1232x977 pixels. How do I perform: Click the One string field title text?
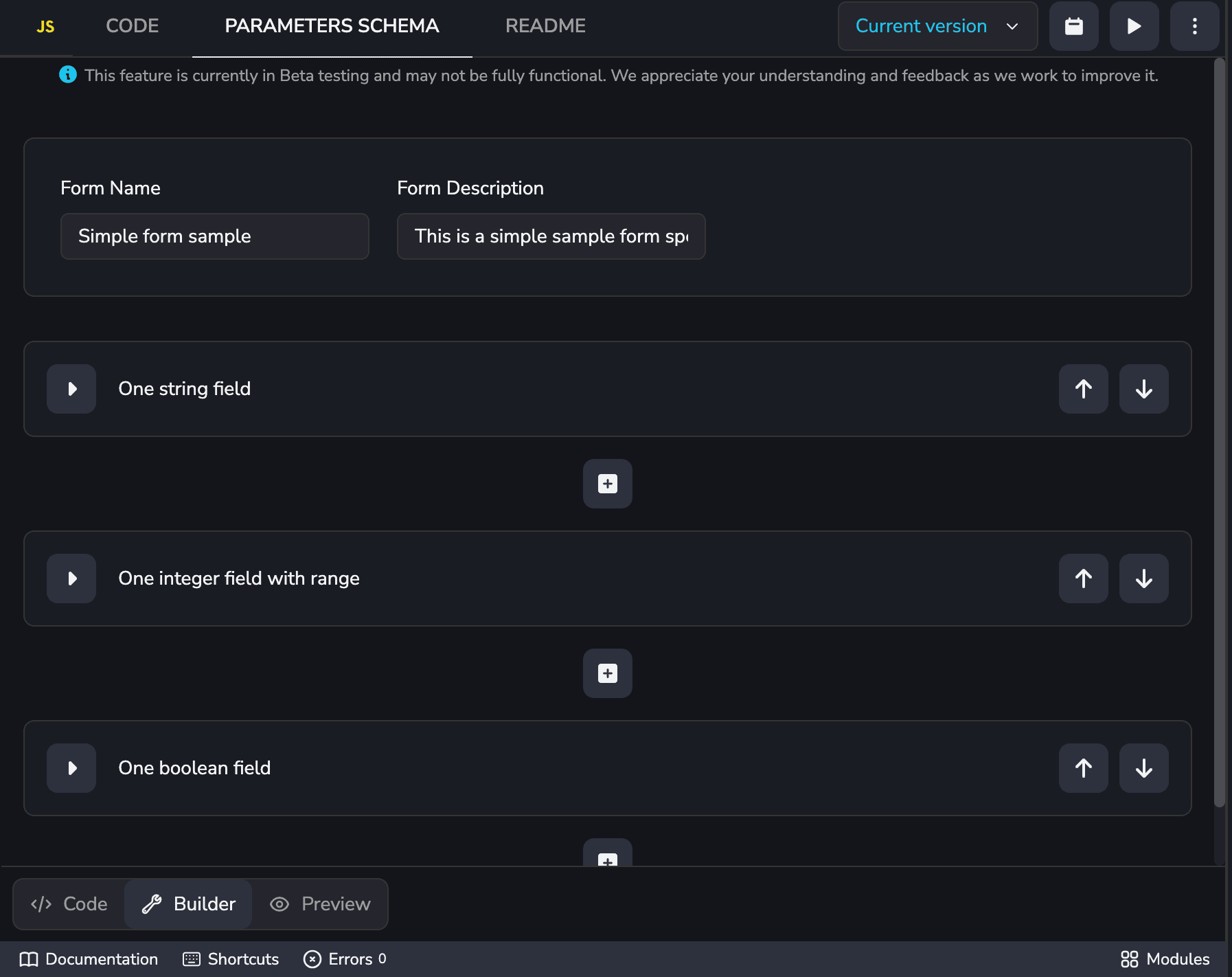click(x=184, y=389)
